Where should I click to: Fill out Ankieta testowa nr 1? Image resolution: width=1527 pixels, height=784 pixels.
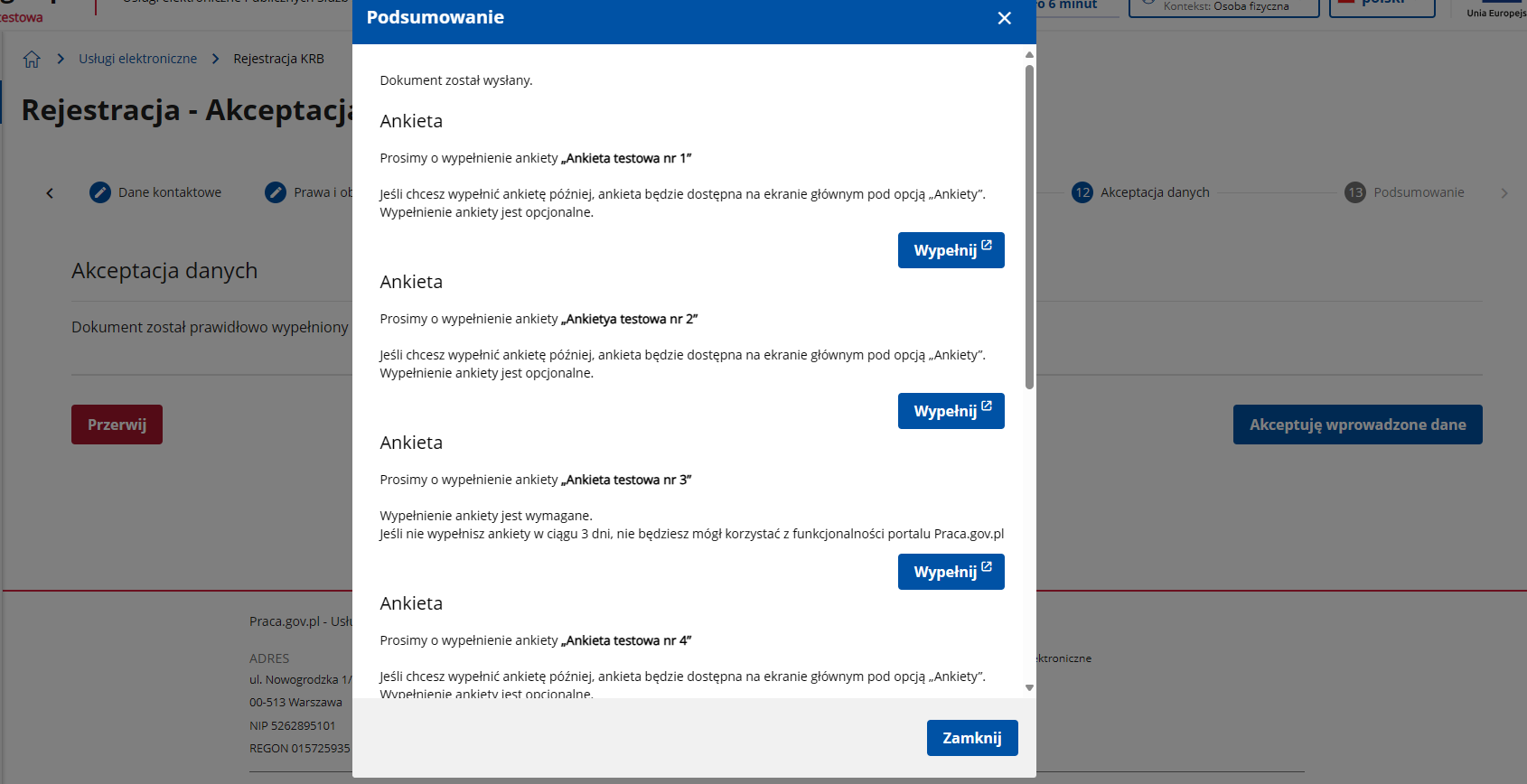(x=951, y=250)
